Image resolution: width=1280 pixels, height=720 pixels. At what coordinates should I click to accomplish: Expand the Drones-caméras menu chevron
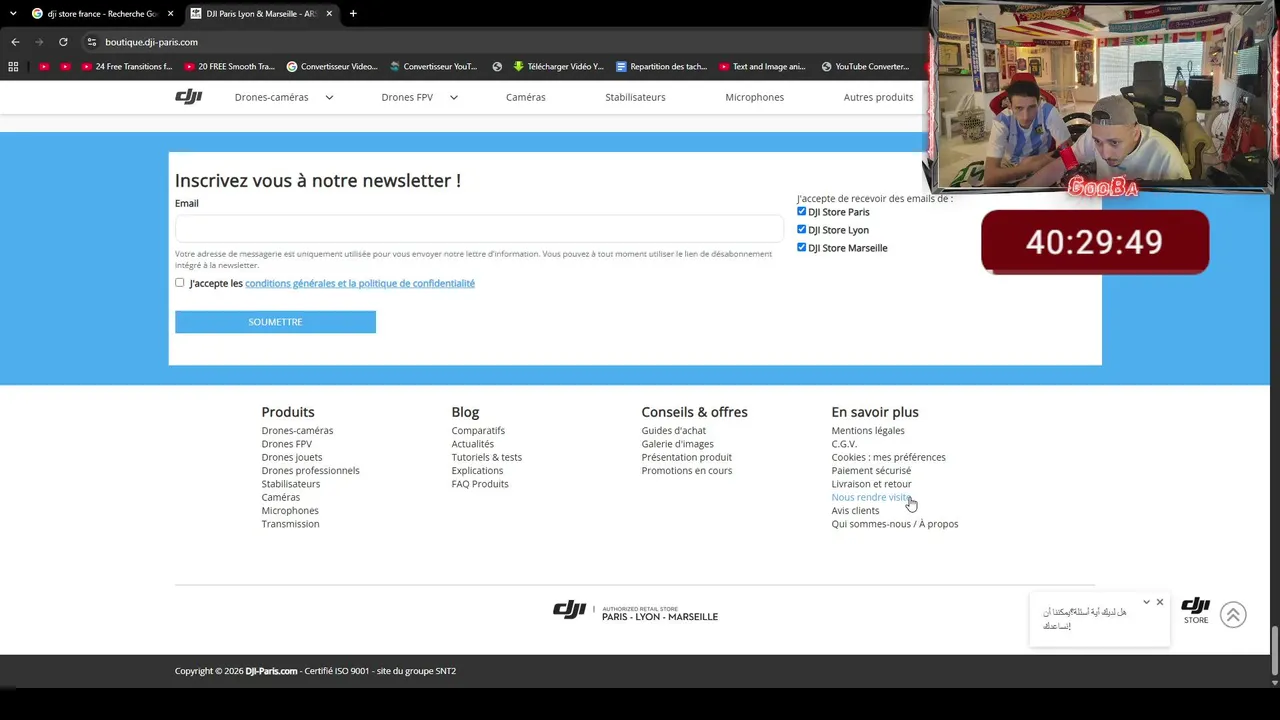(x=329, y=97)
